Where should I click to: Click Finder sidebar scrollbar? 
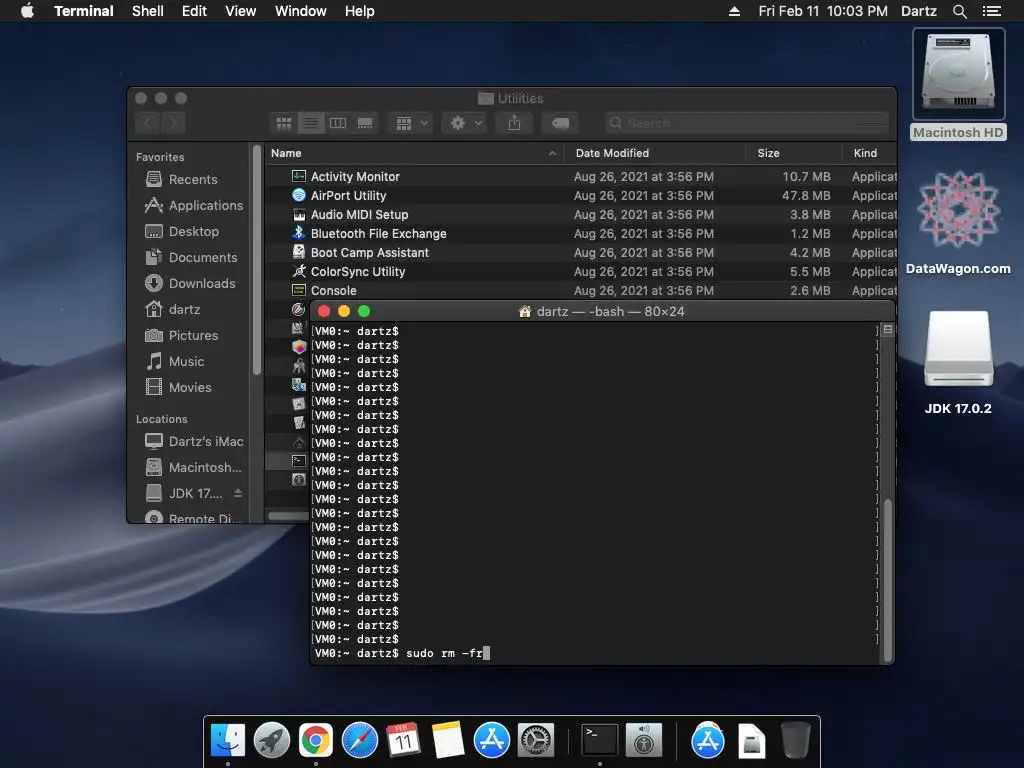pos(257,261)
